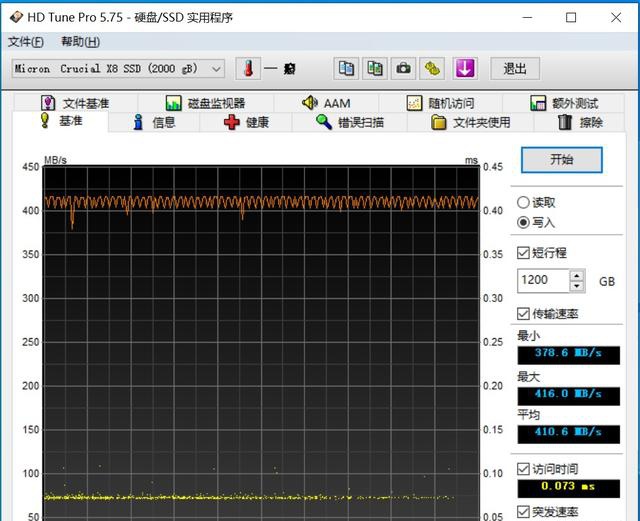Select the 基准 benchmark tab
Viewport: 640px width, 521px height.
[60, 121]
